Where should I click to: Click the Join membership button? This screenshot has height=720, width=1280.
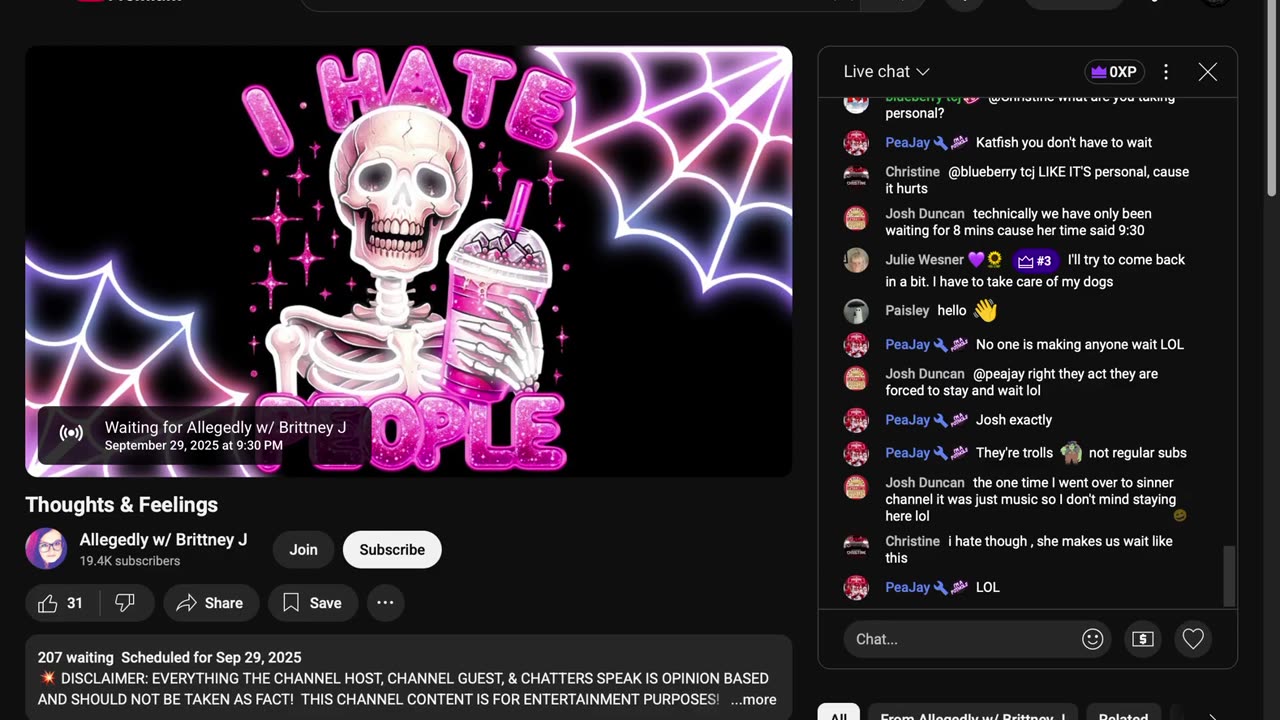(303, 550)
